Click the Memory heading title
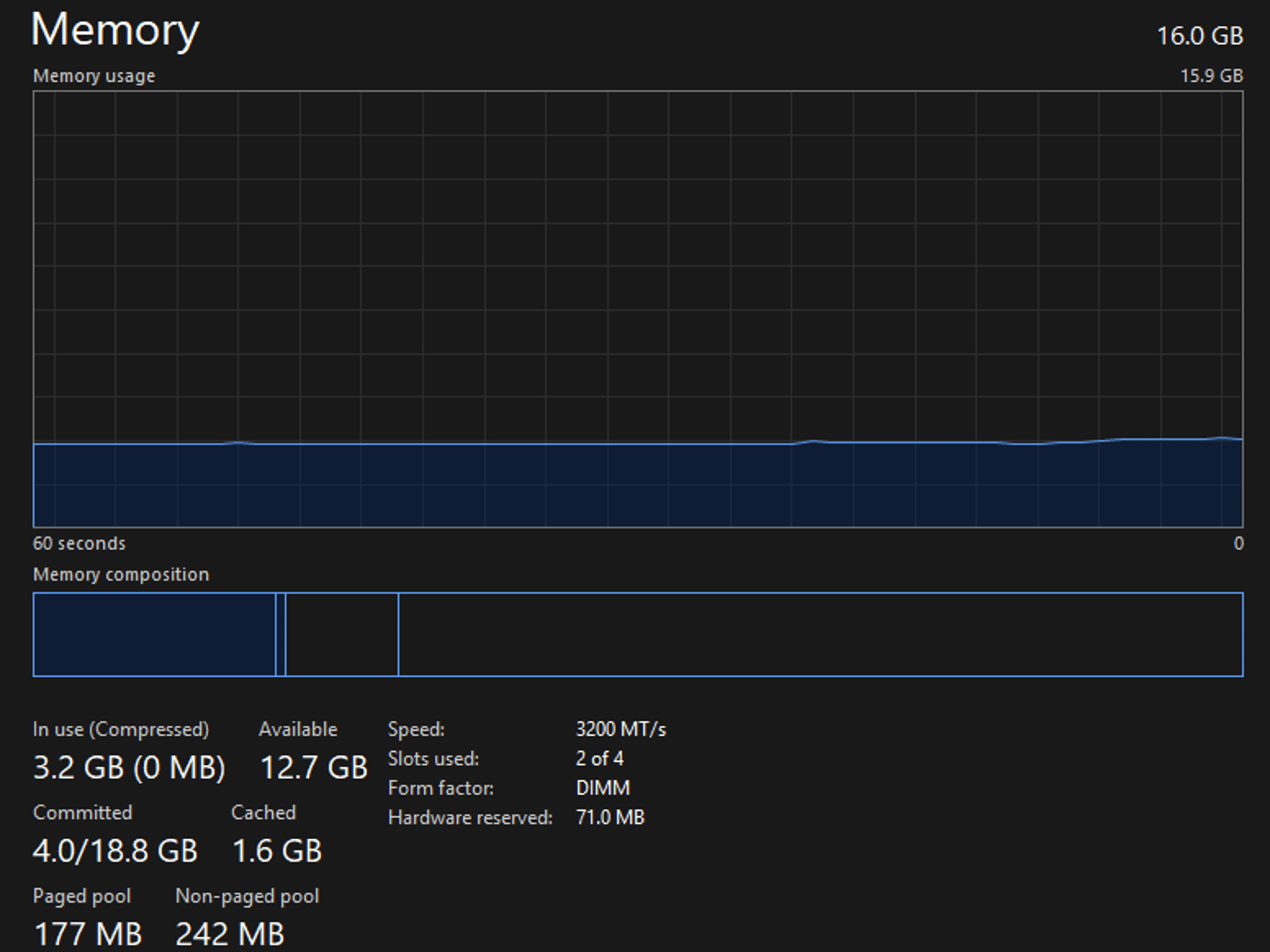The height and width of the screenshot is (952, 1270). tap(115, 31)
